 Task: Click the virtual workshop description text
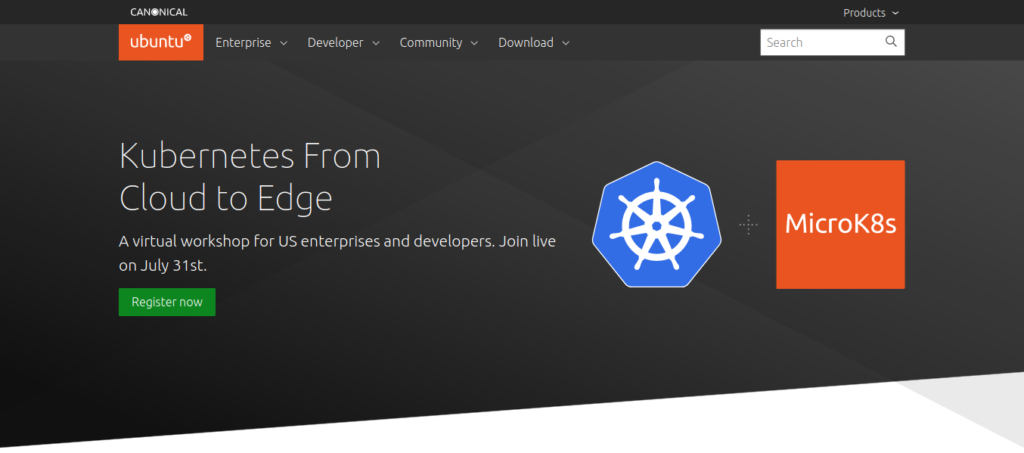338,253
